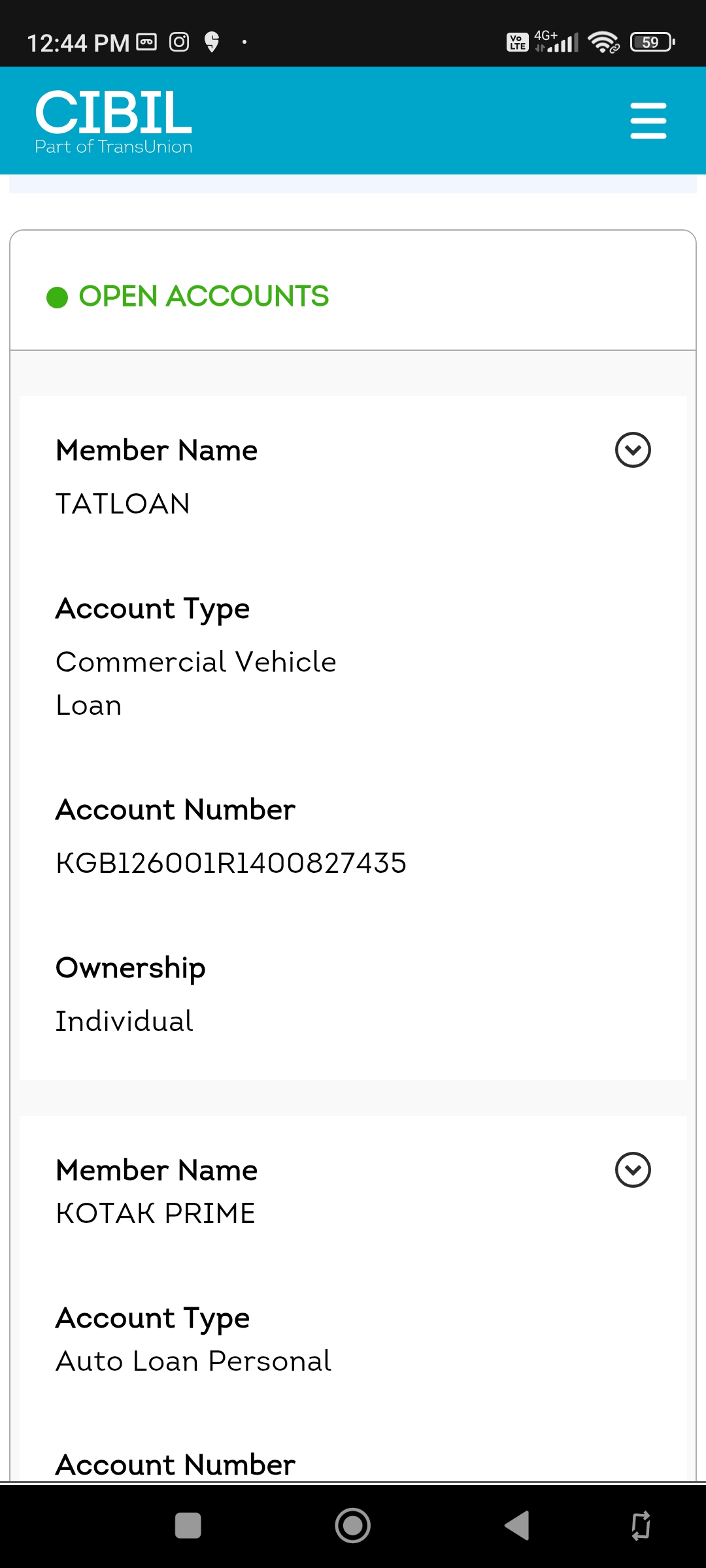Open recent apps with square button
This screenshot has width=706, height=1568.
pyautogui.click(x=188, y=1526)
